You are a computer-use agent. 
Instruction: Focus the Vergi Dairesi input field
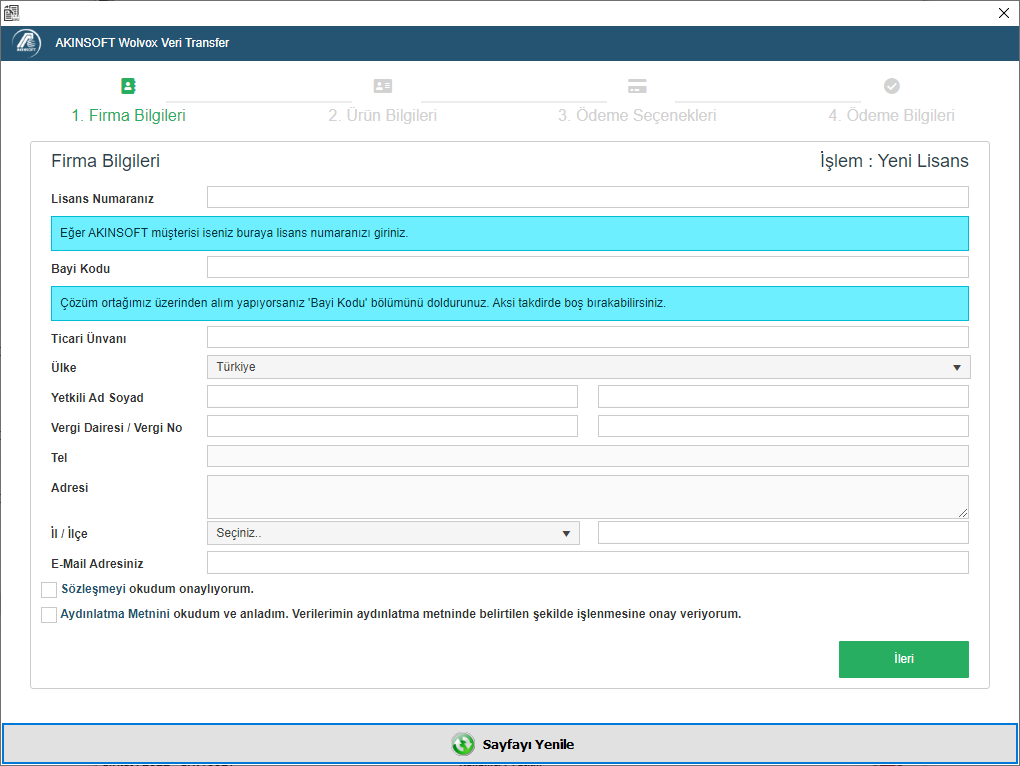coord(392,427)
